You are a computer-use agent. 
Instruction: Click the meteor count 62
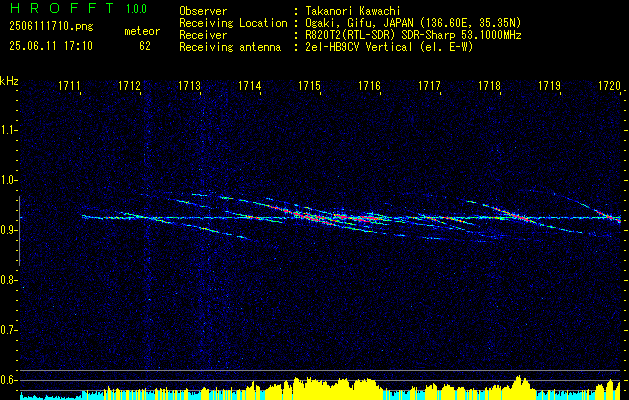[145, 46]
